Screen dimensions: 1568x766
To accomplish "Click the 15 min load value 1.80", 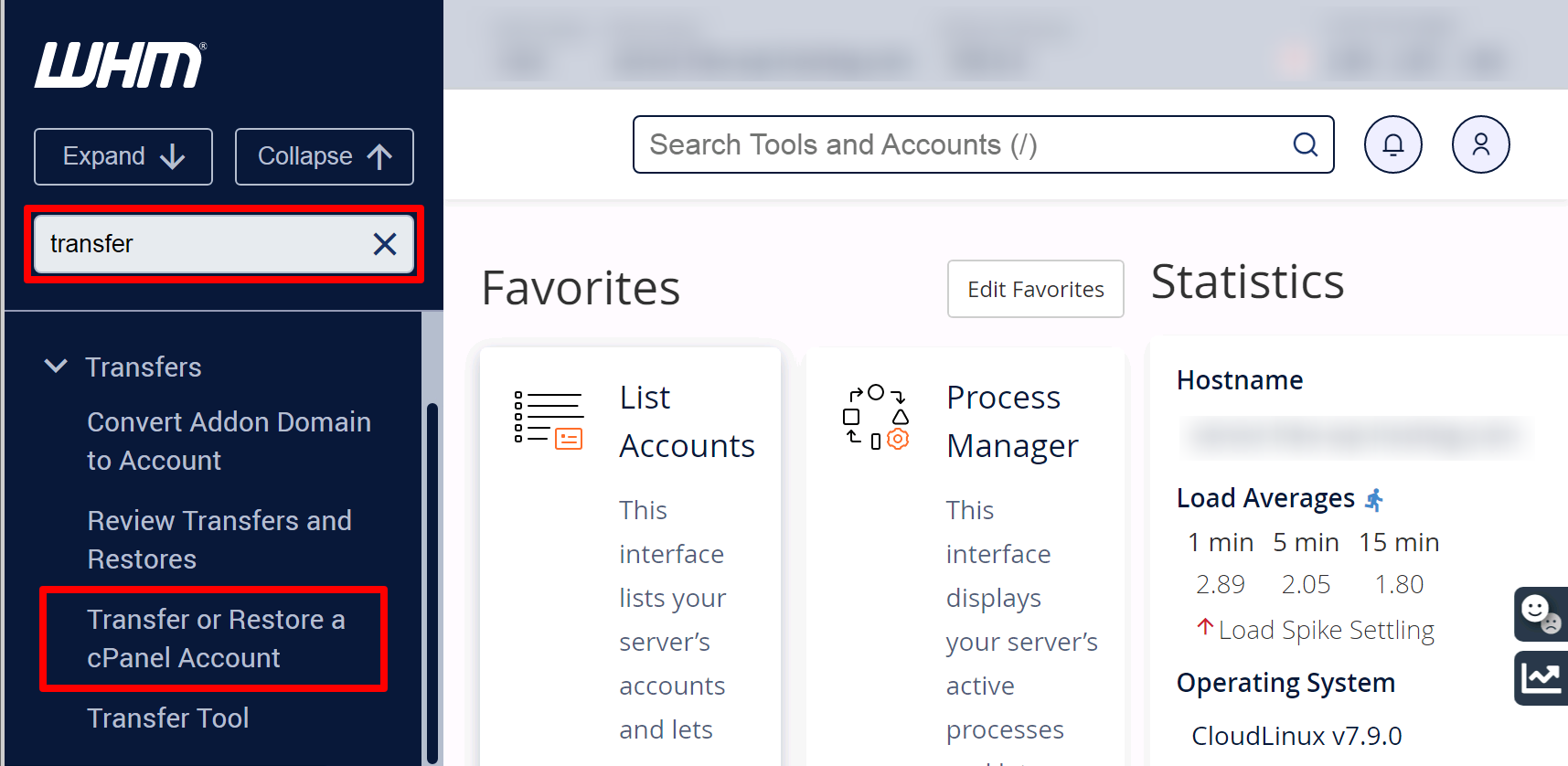I will (1399, 584).
